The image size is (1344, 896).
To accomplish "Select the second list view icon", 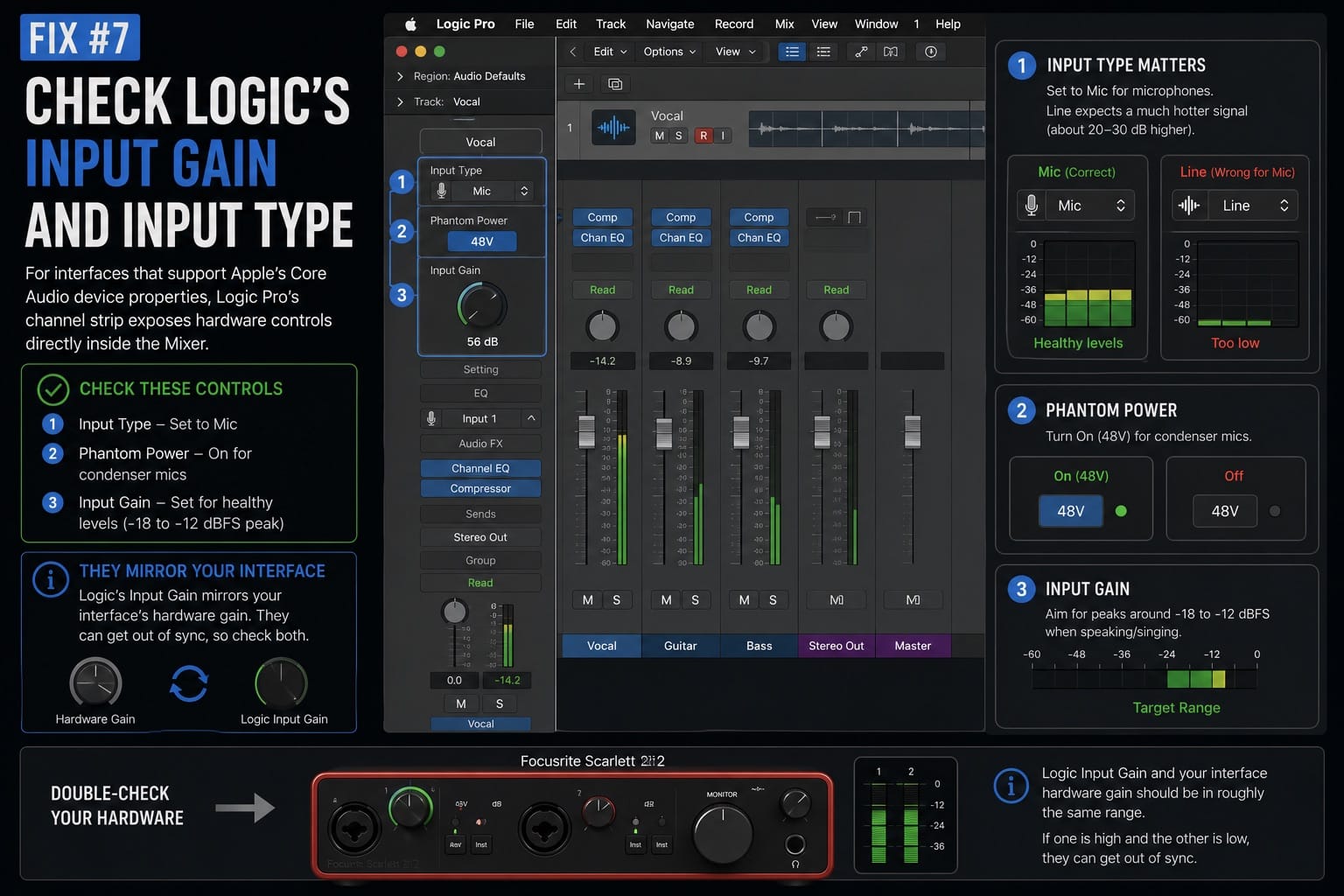I will click(823, 52).
